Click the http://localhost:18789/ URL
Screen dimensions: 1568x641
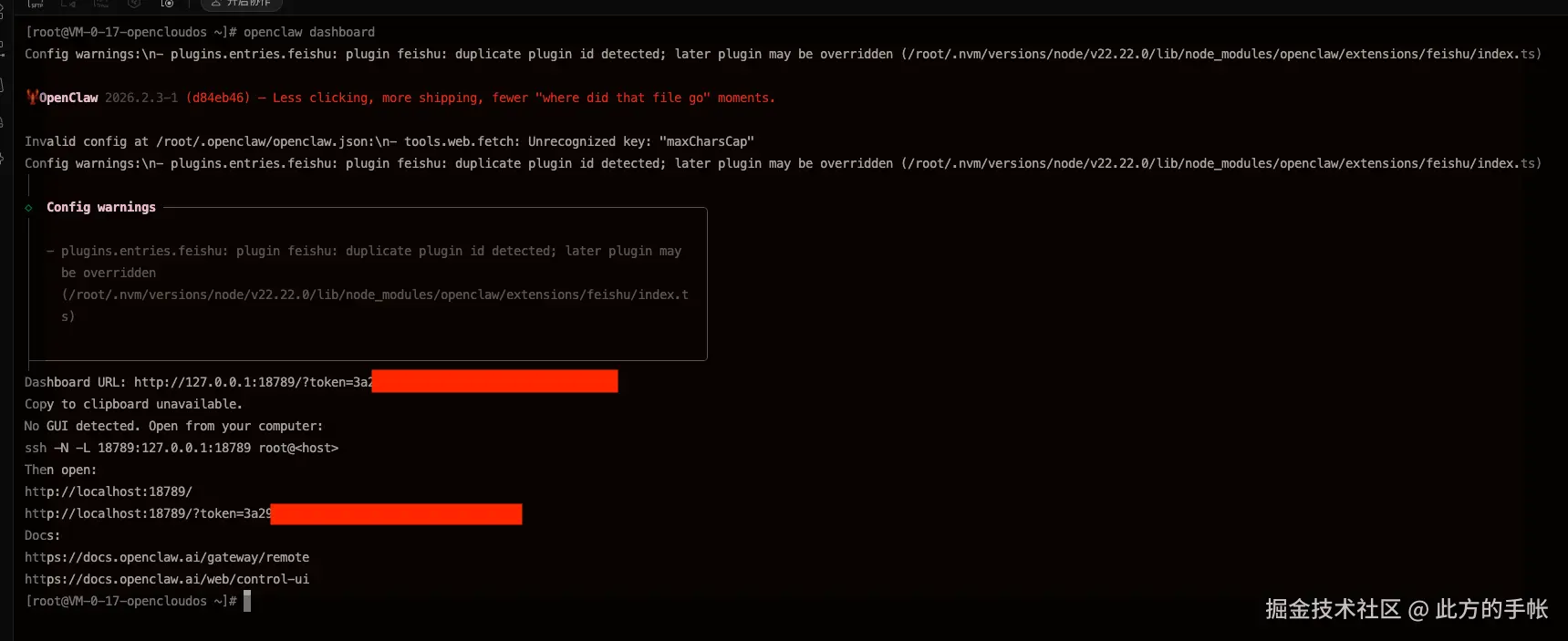click(109, 491)
